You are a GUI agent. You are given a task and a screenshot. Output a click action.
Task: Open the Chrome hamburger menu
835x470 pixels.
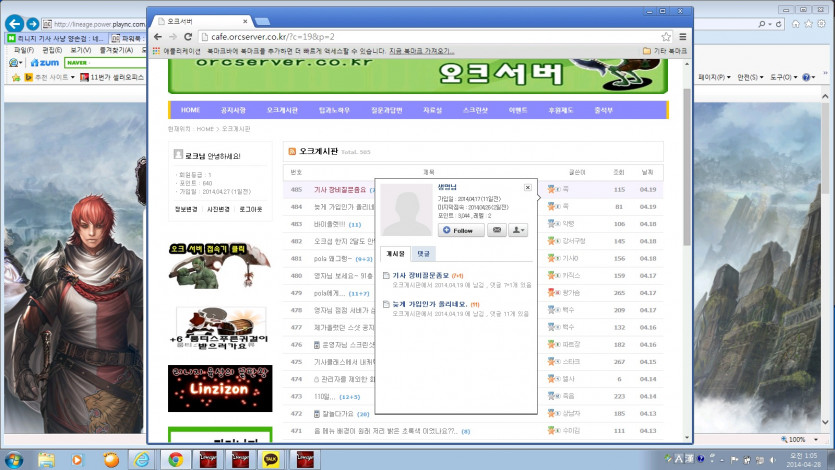coord(682,36)
